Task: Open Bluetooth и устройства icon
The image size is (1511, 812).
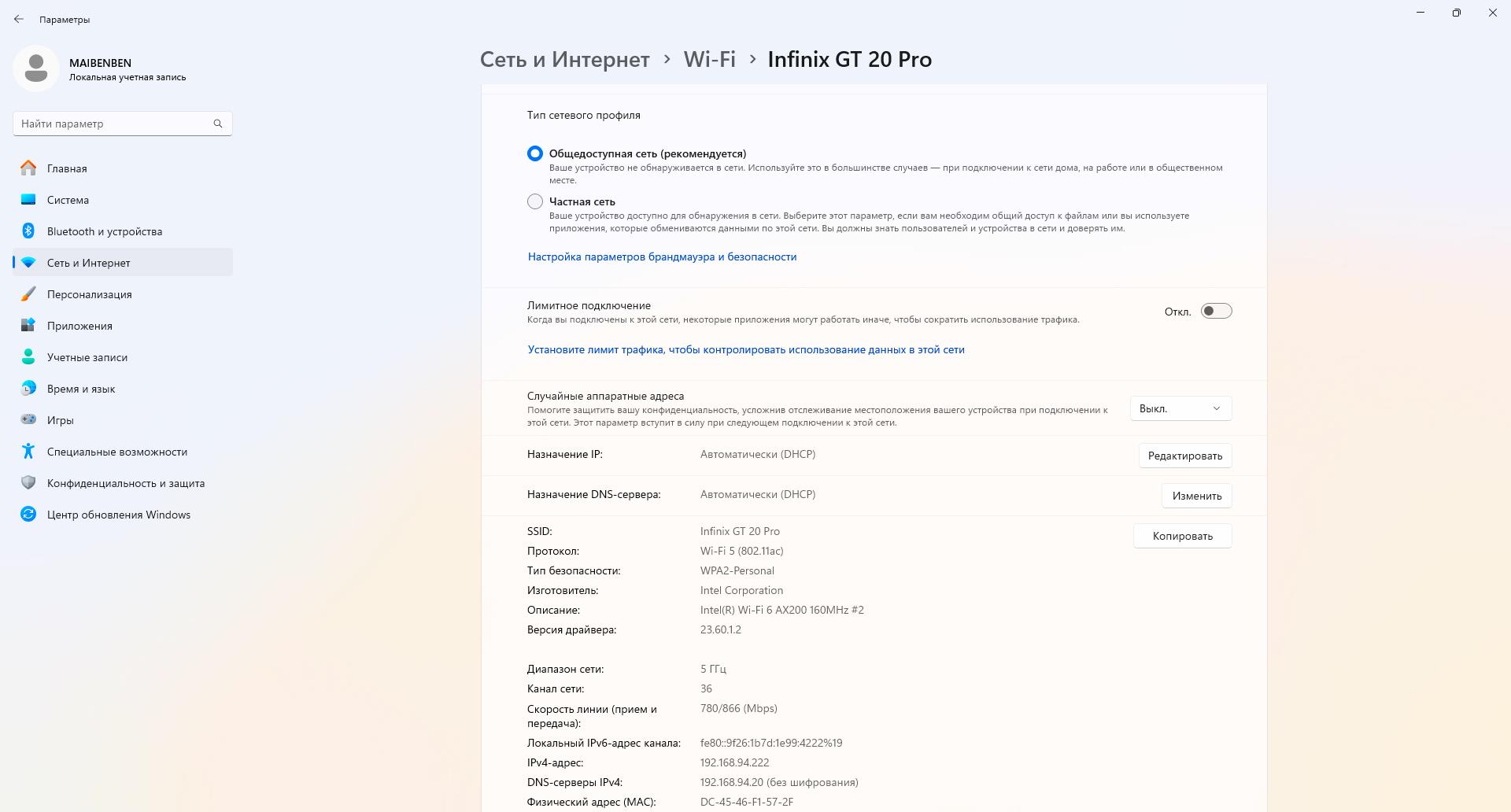Action: (x=28, y=231)
